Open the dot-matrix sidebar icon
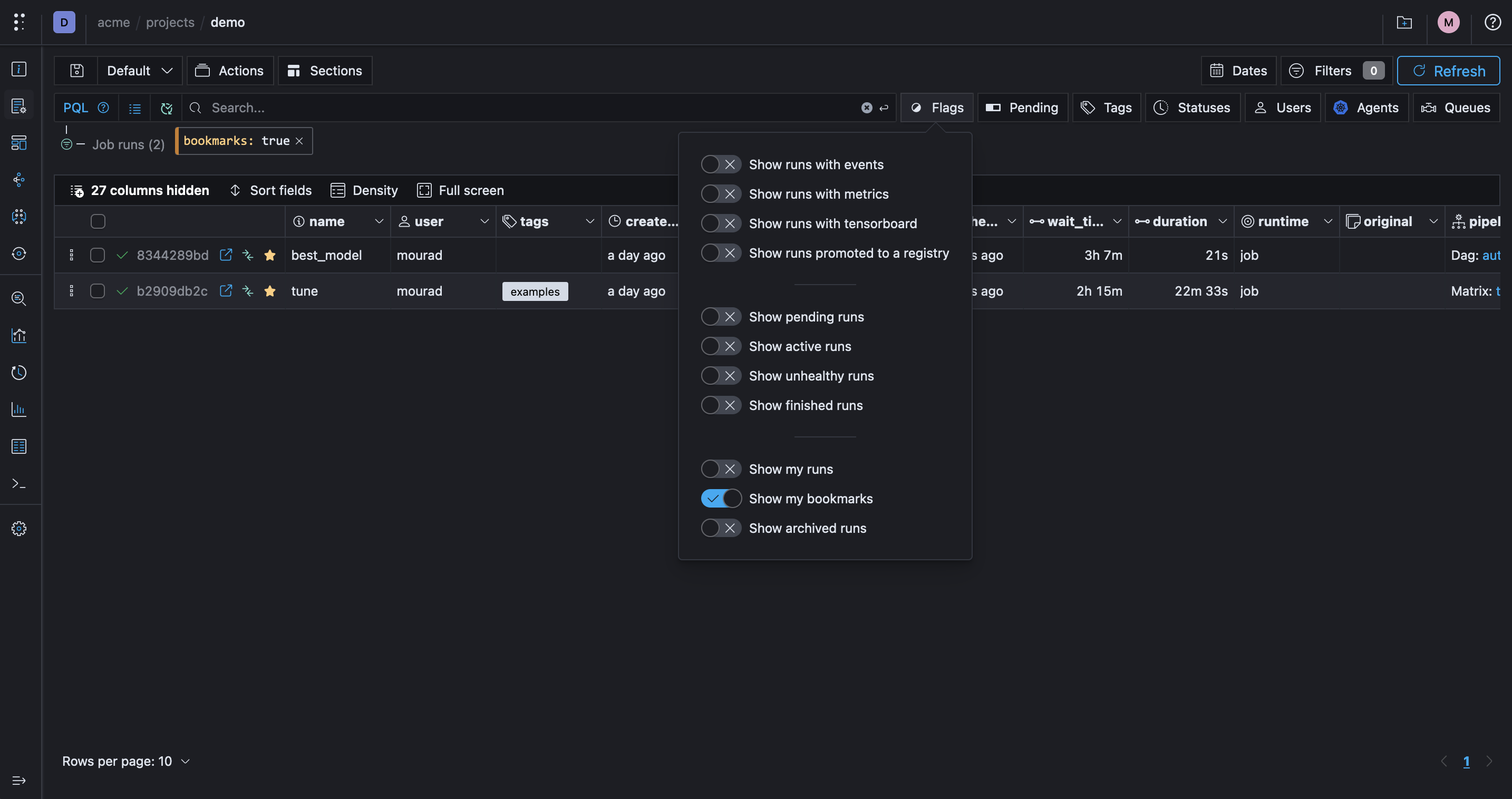 tap(19, 217)
